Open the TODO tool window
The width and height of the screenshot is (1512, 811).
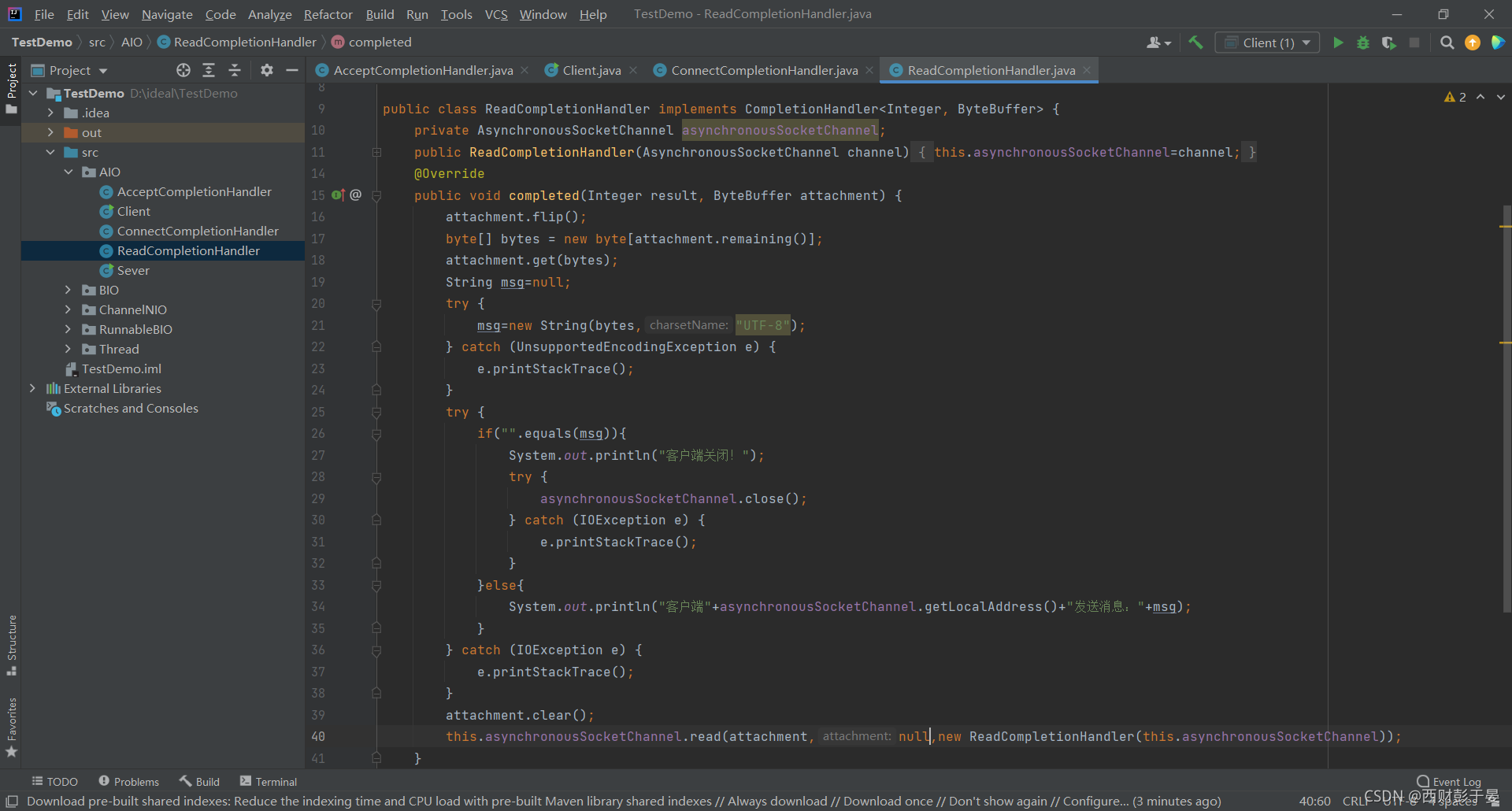(54, 781)
